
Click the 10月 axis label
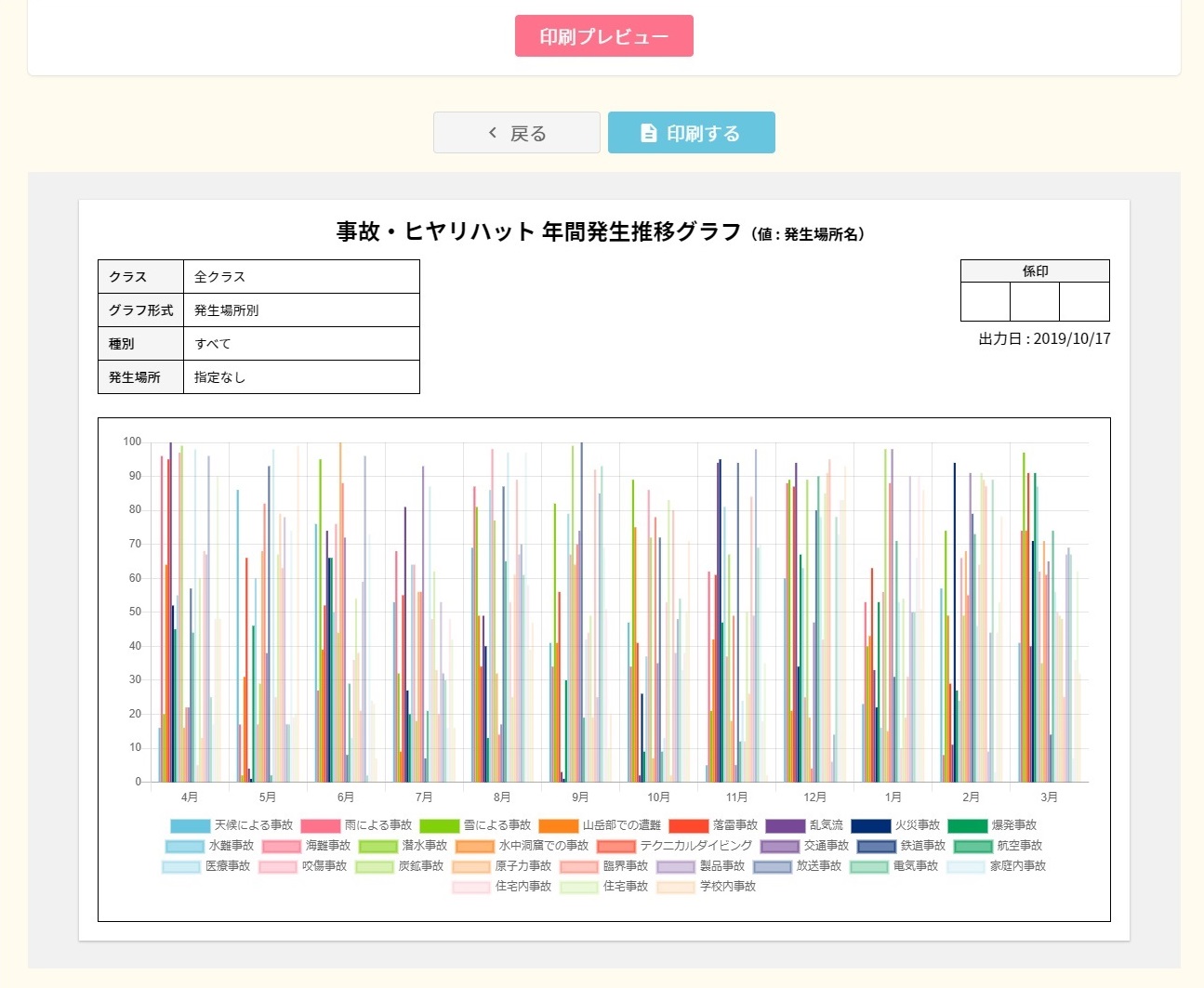tap(658, 797)
